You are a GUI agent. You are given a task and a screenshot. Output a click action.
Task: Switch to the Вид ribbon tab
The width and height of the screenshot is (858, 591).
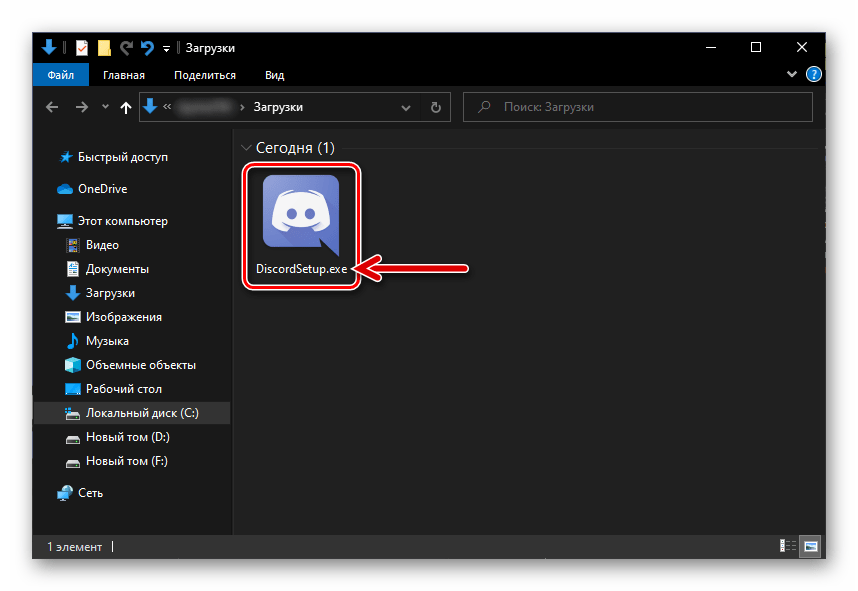click(x=274, y=75)
